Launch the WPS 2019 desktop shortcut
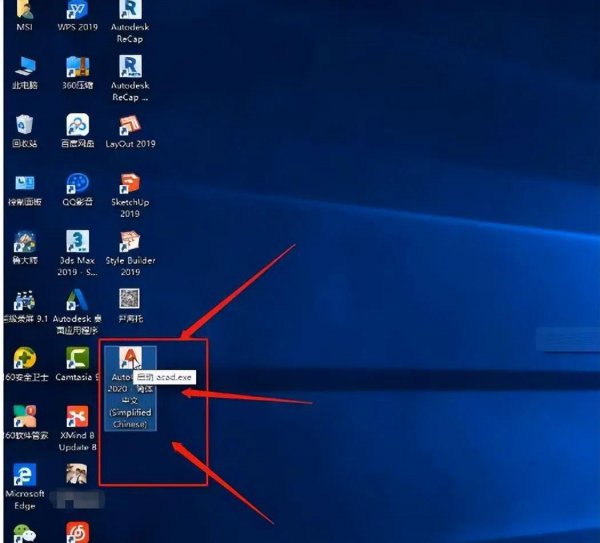600x543 pixels. [77, 11]
